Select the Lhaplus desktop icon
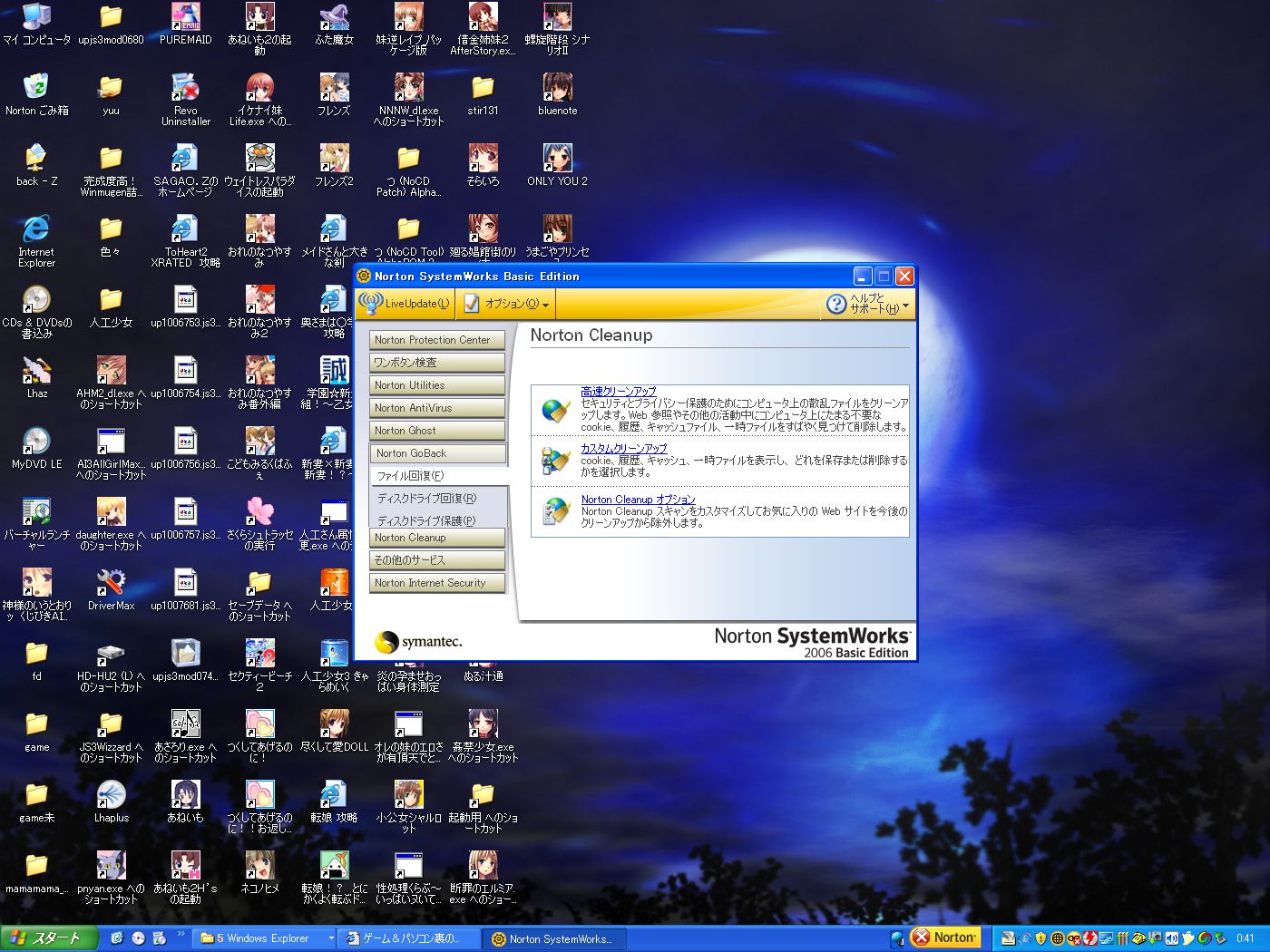This screenshot has width=1270, height=952. coord(111,801)
